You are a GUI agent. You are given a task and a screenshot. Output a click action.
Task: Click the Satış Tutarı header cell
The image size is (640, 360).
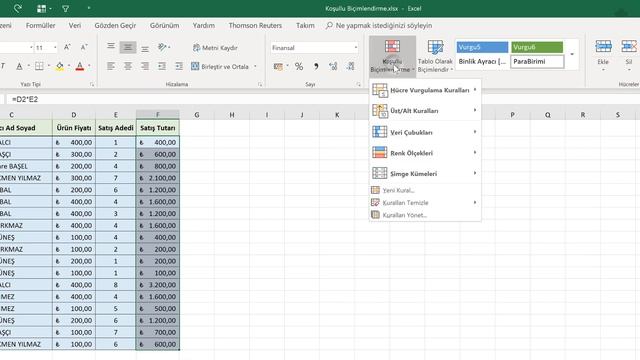(158, 128)
